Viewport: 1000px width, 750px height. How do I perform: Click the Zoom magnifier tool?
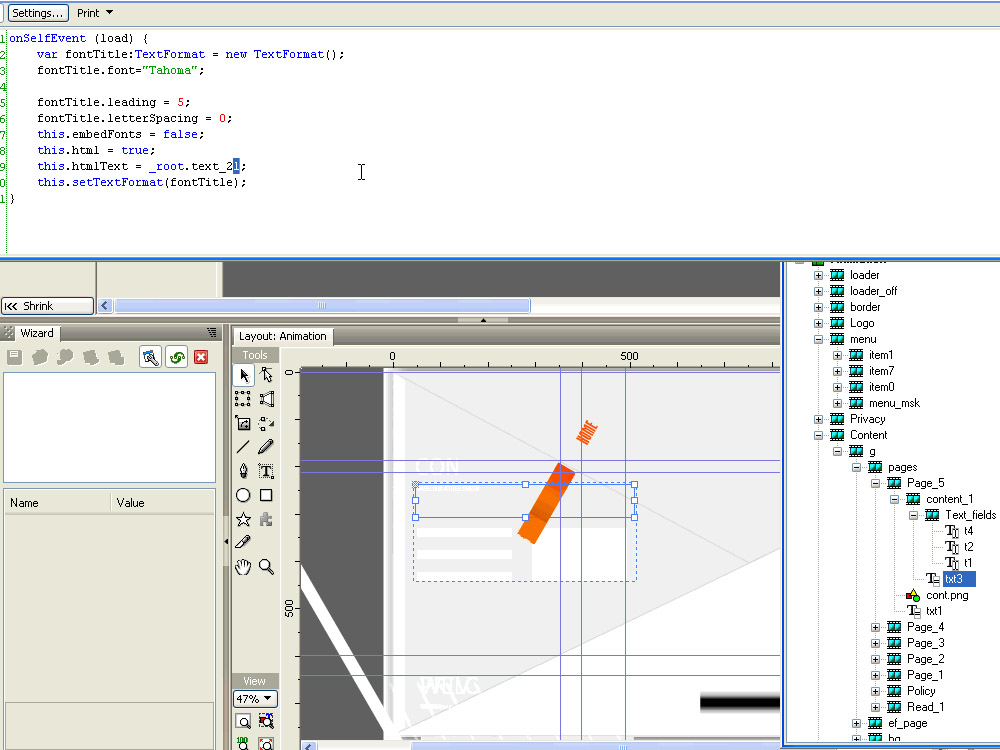coord(266,567)
